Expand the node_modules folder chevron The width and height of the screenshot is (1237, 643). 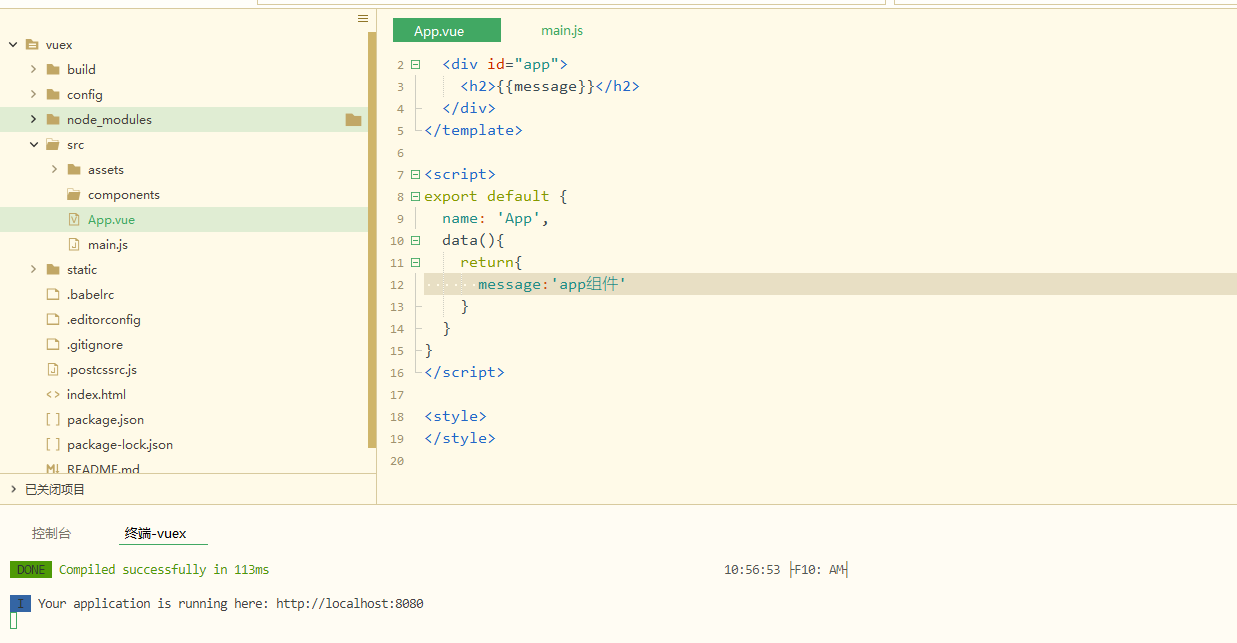[x=33, y=119]
